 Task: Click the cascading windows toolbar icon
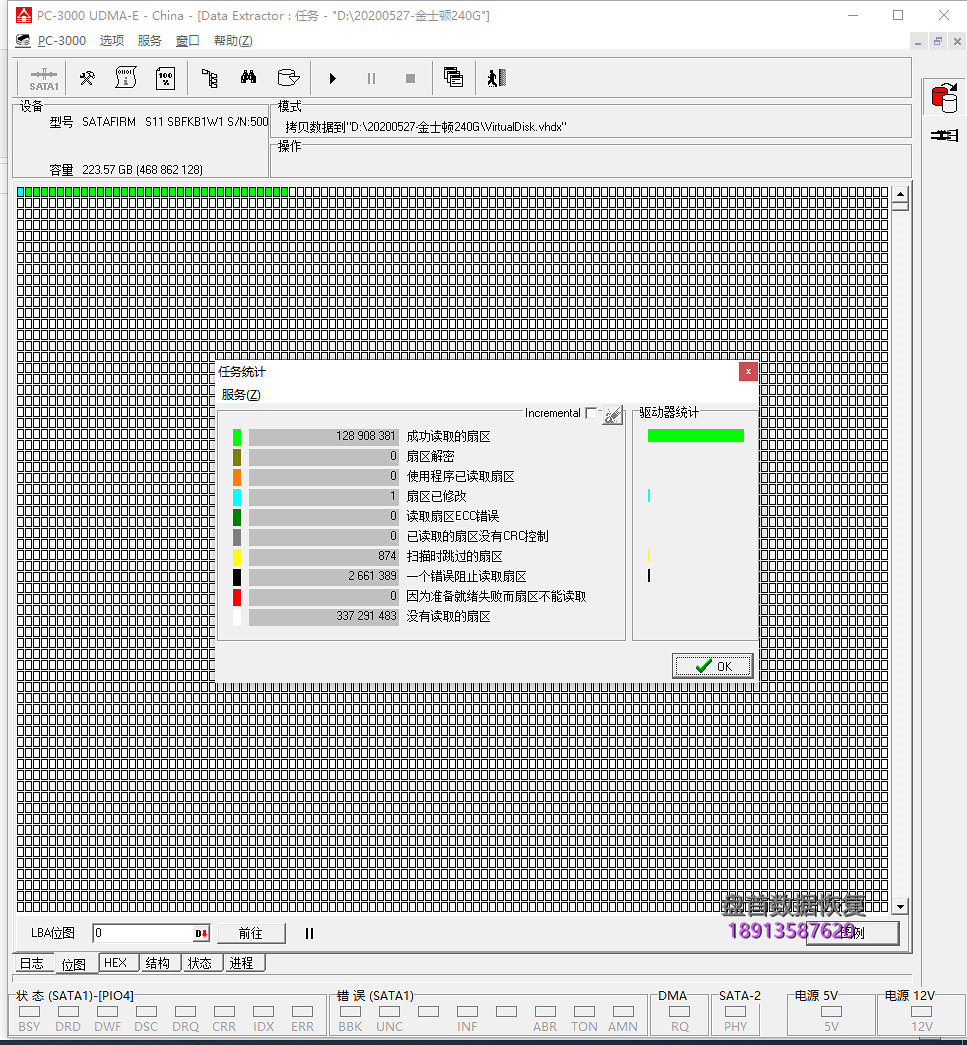tap(453, 78)
